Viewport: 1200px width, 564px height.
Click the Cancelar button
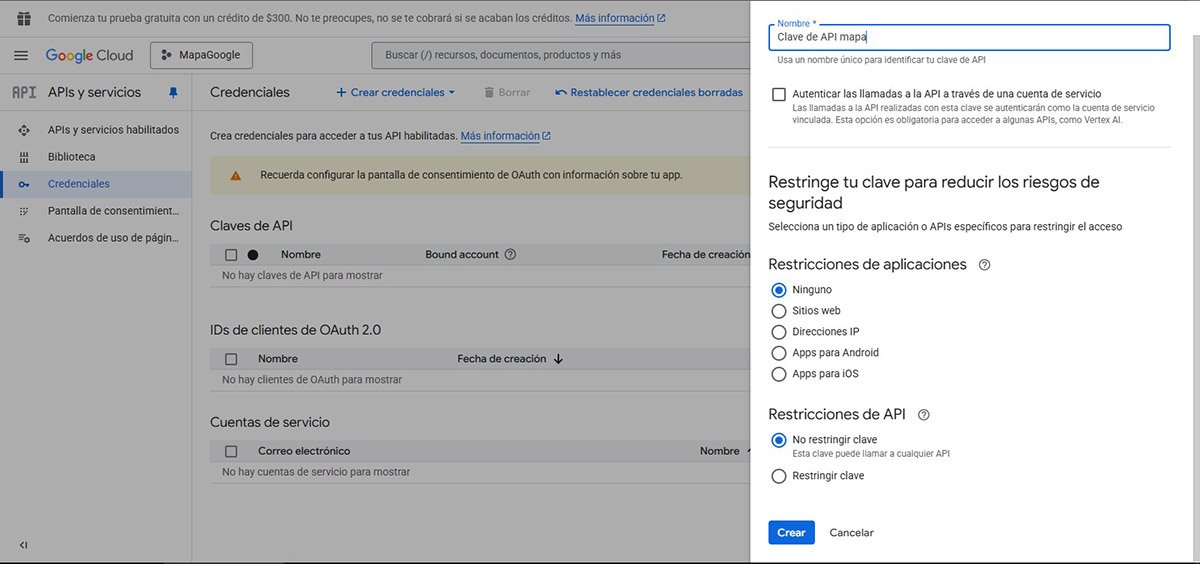coord(852,533)
